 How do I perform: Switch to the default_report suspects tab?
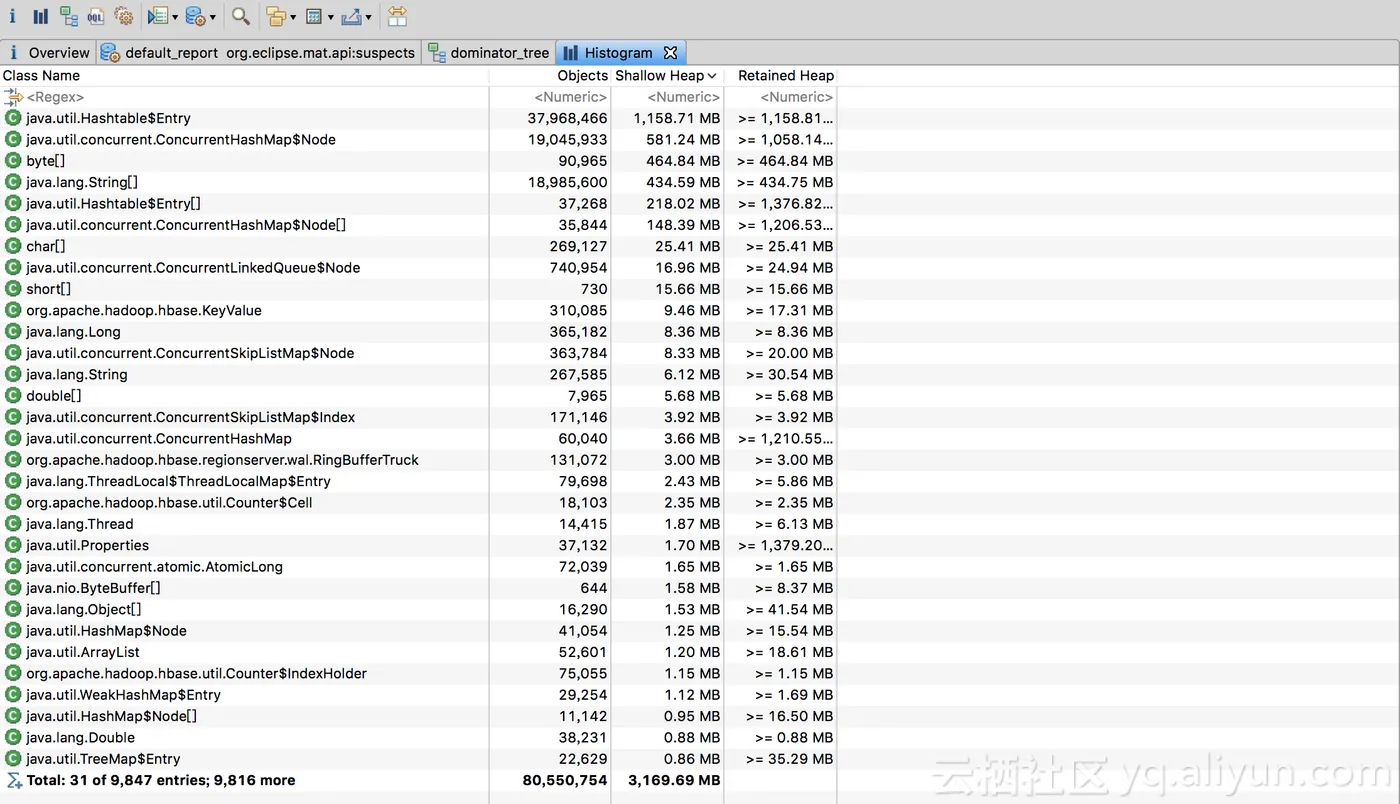click(258, 53)
